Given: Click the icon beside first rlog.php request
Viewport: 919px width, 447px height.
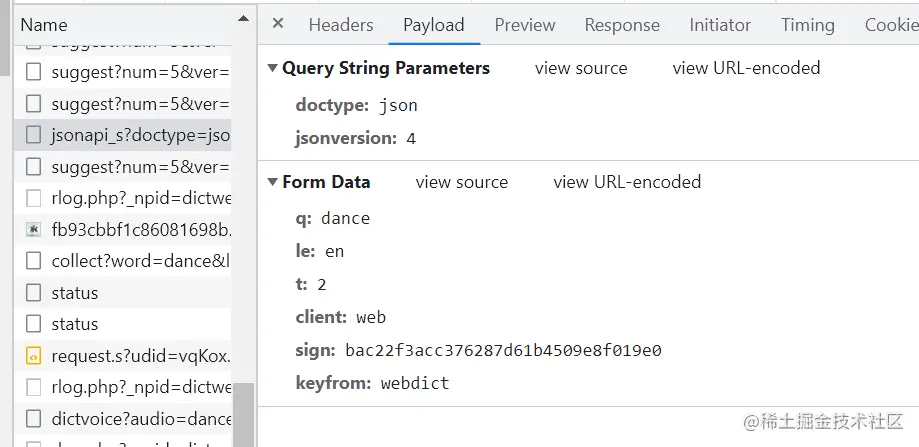Looking at the screenshot, I should click(x=34, y=198).
